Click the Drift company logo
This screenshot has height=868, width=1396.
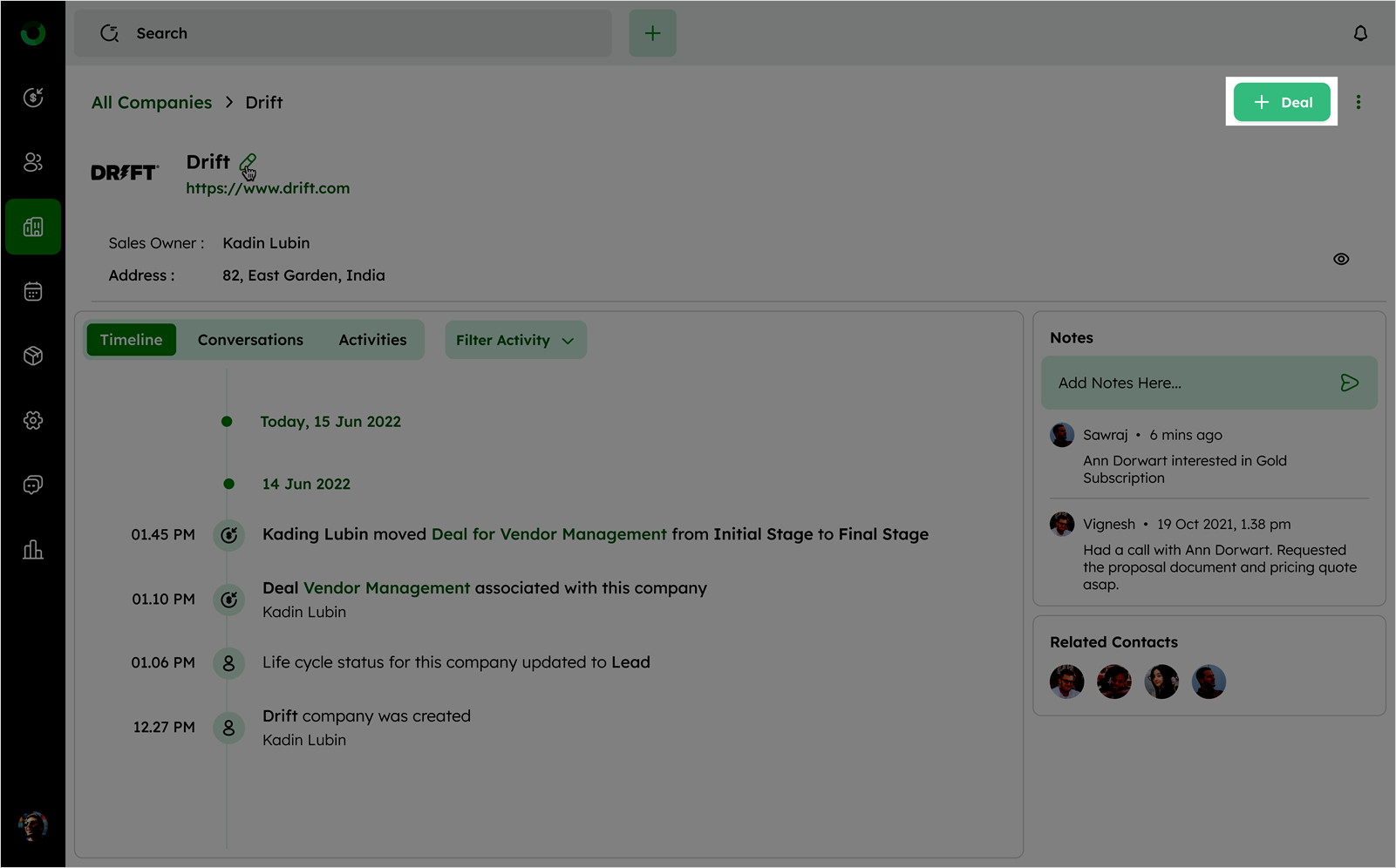click(x=125, y=173)
